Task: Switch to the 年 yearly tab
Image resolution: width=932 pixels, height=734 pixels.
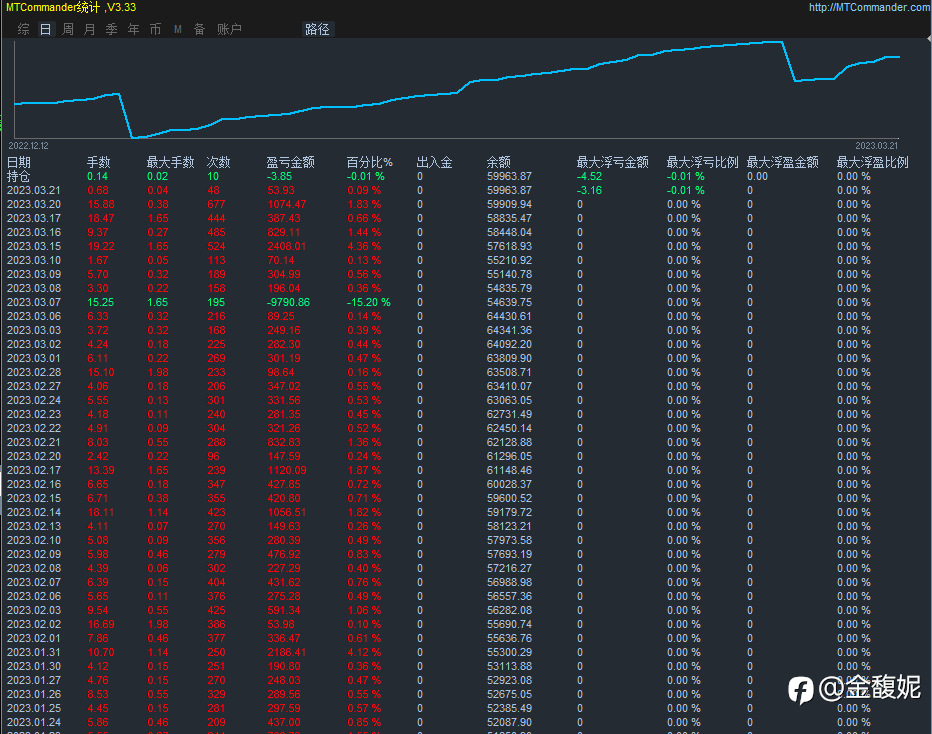Action: pyautogui.click(x=134, y=29)
